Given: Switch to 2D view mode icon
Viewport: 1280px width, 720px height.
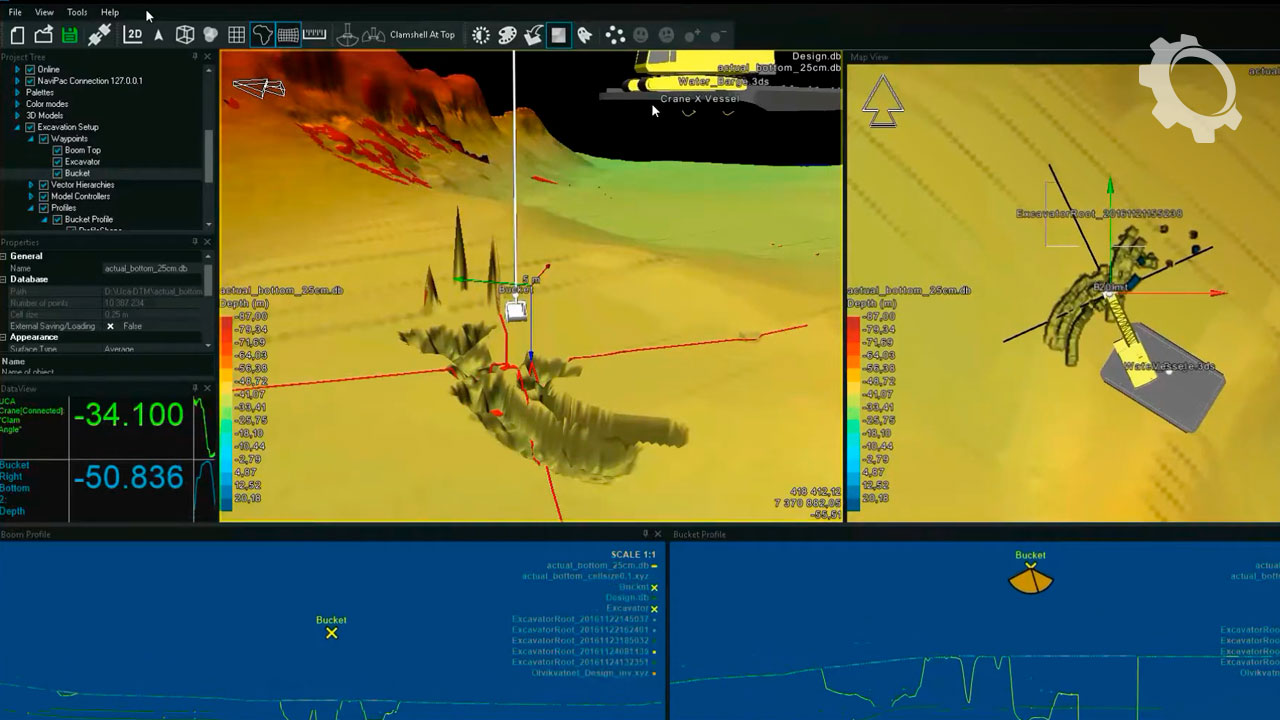Looking at the screenshot, I should pyautogui.click(x=133, y=35).
